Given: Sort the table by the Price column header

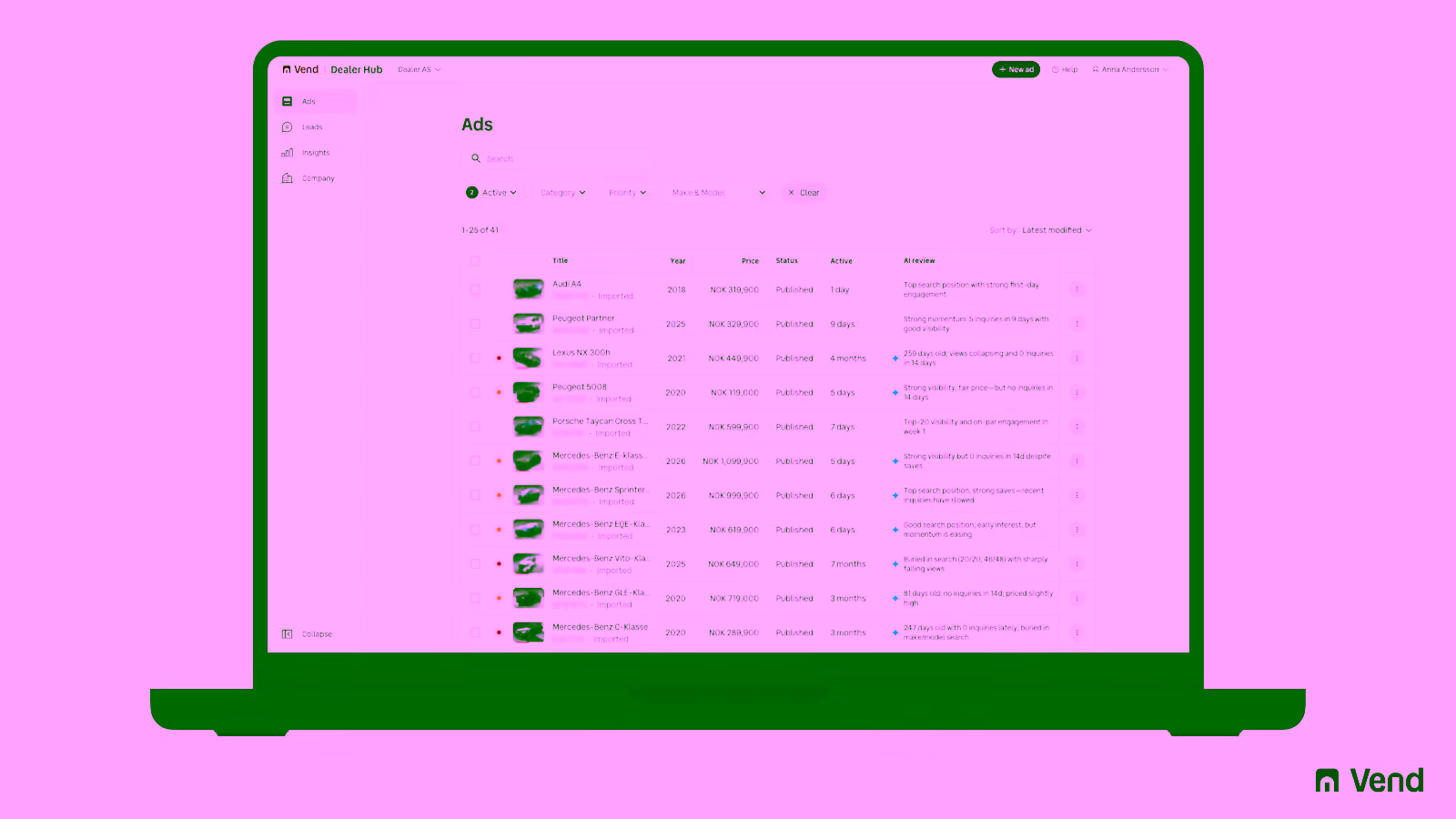Looking at the screenshot, I should 750,261.
